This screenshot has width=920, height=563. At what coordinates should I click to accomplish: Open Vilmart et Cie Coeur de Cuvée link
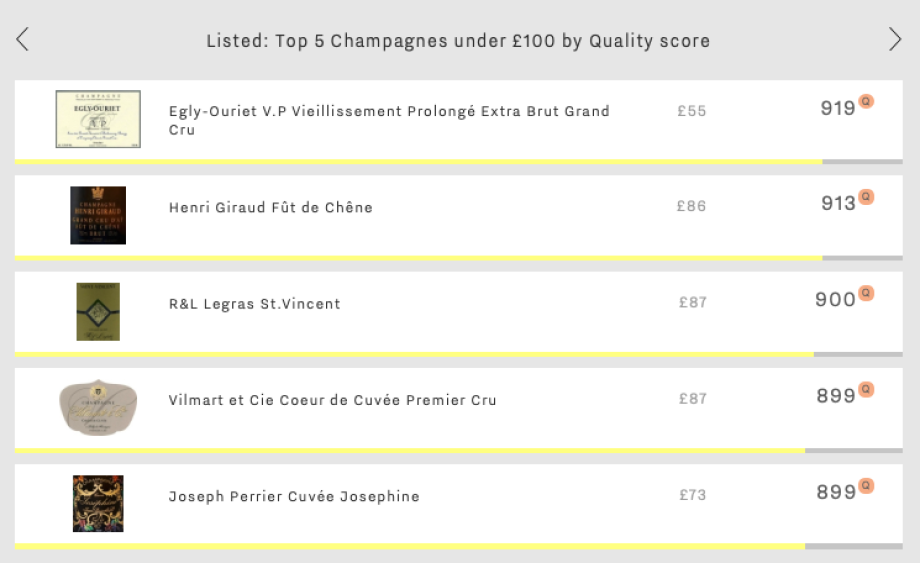pyautogui.click(x=333, y=400)
